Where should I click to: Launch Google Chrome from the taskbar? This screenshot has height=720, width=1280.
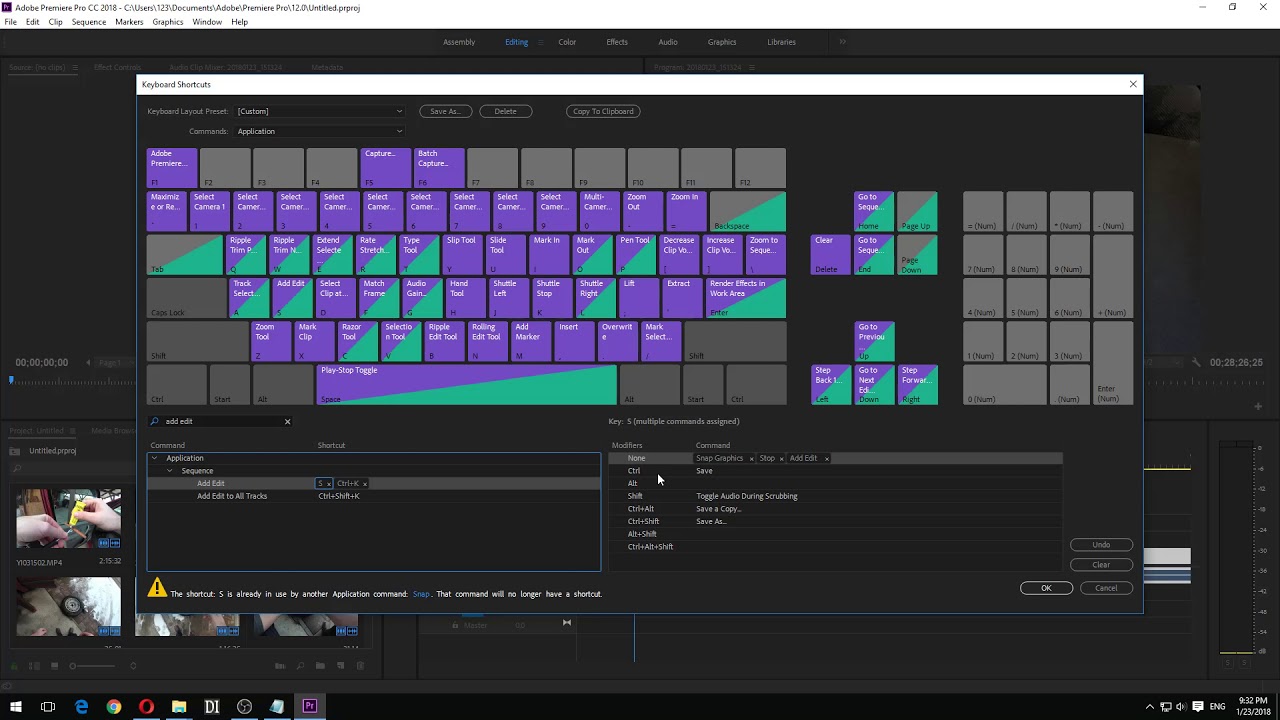tap(114, 706)
